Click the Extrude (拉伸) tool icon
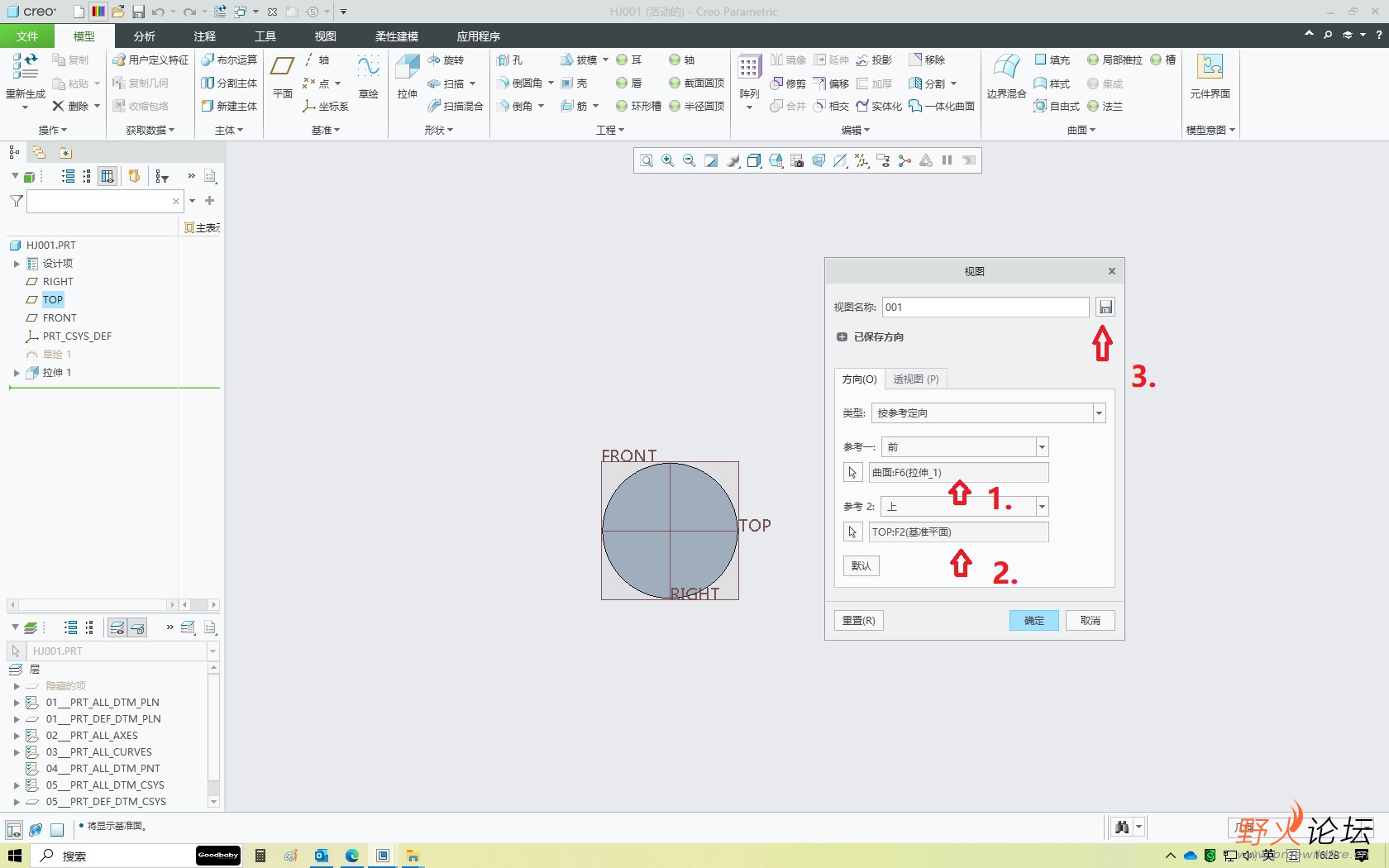This screenshot has width=1389, height=868. tap(407, 68)
